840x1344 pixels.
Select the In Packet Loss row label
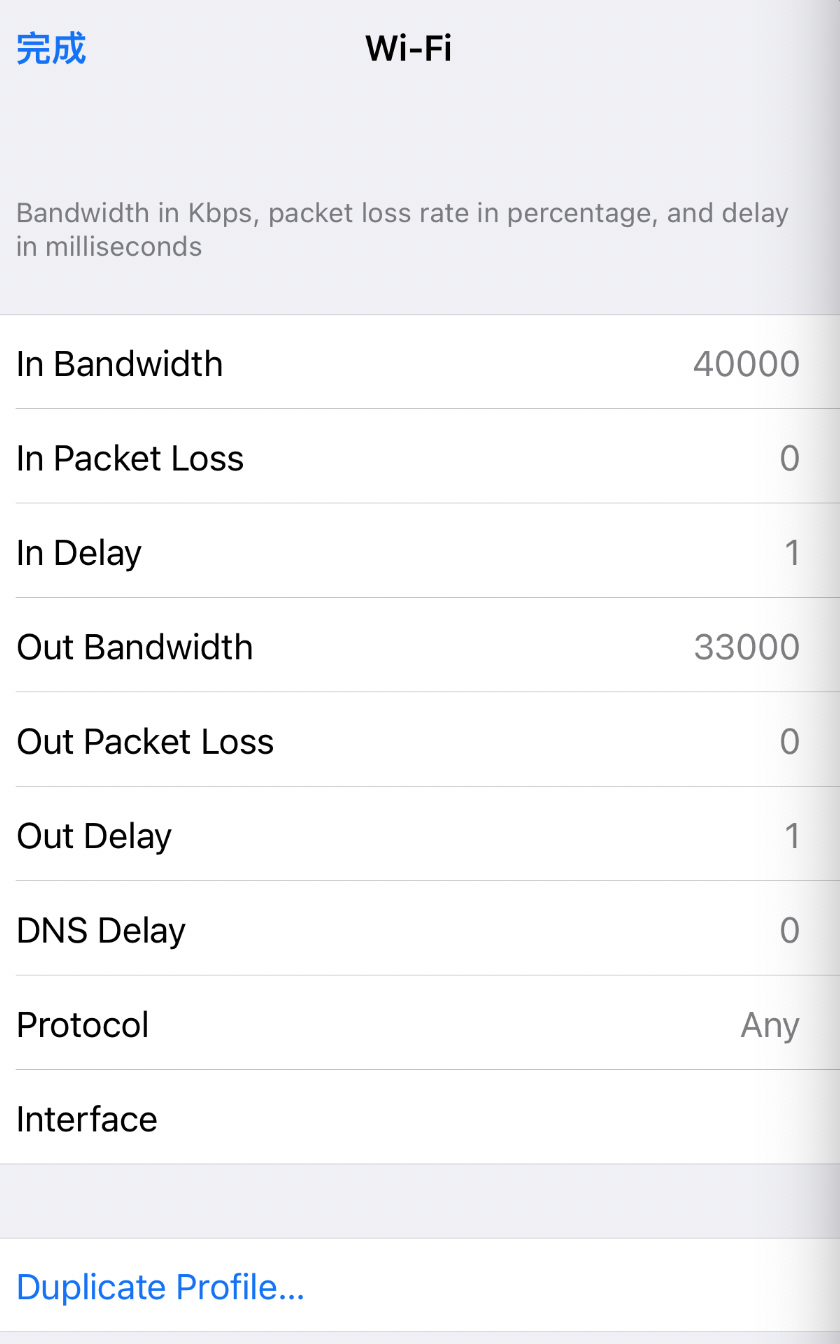tap(130, 458)
